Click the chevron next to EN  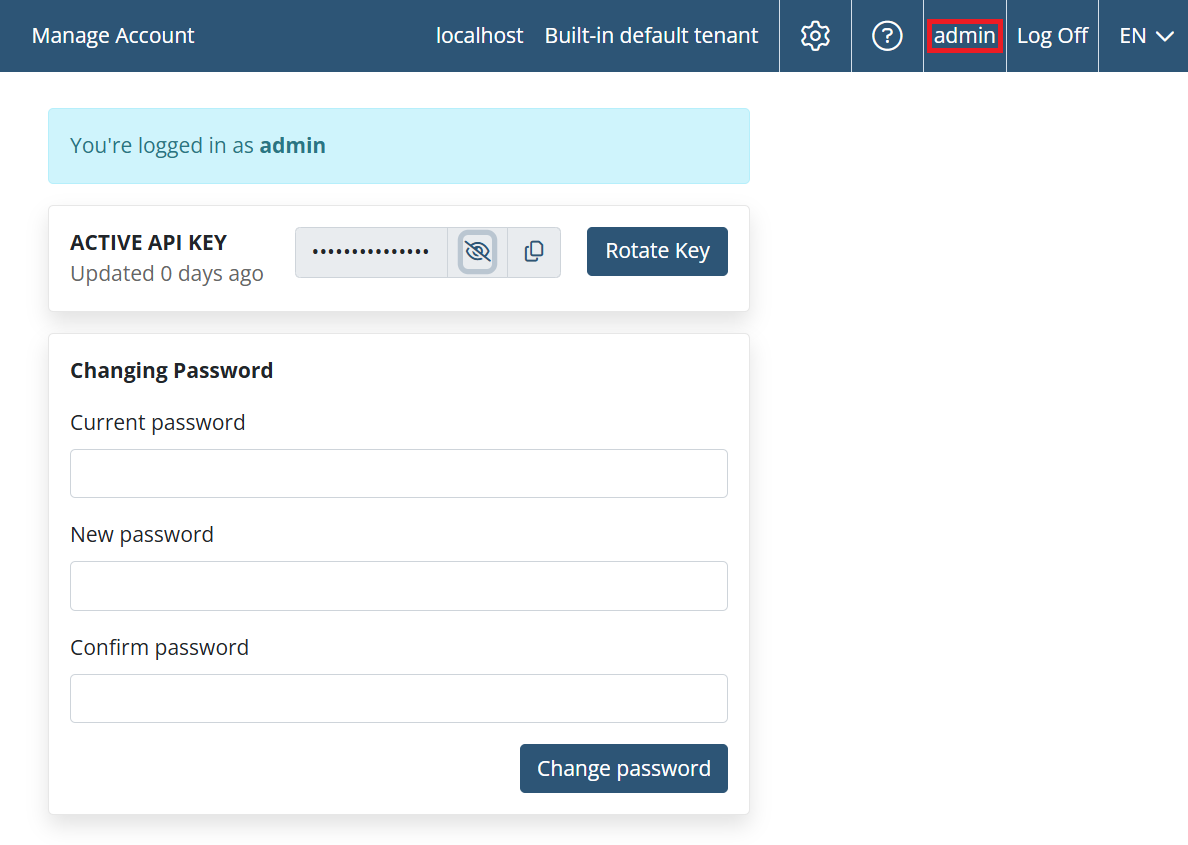point(1165,36)
